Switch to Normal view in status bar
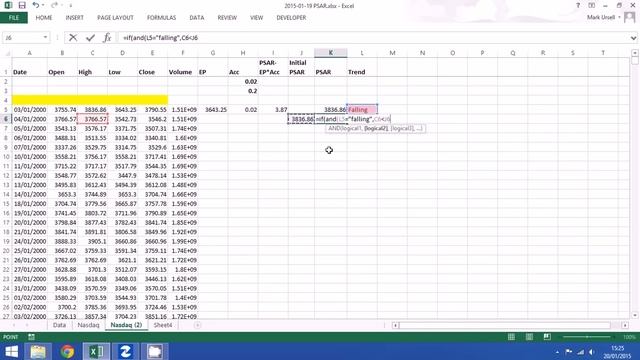 tap(511, 337)
